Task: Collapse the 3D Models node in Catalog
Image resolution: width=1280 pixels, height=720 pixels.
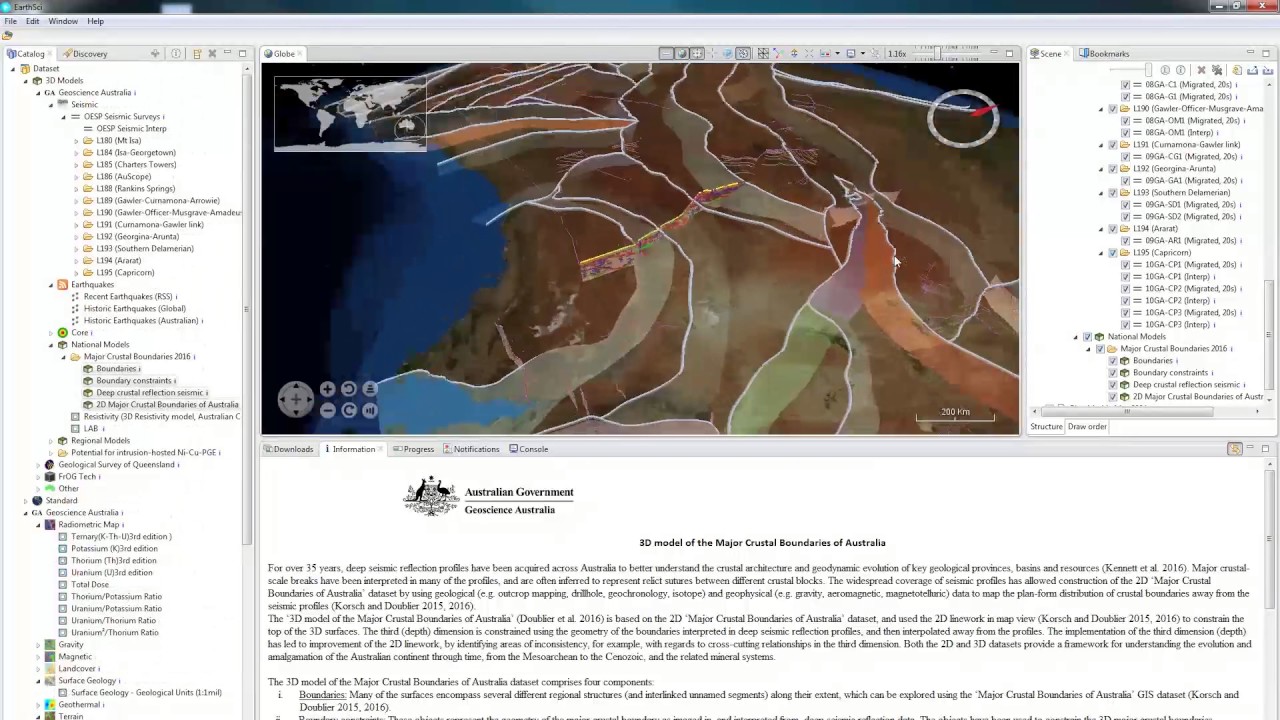Action: 26,81
